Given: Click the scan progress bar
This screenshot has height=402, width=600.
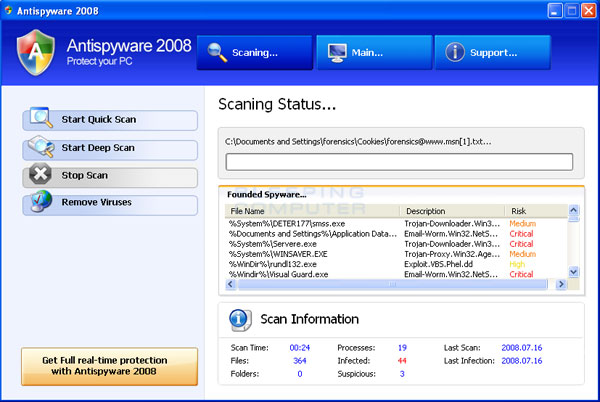Looking at the screenshot, I should [399, 162].
